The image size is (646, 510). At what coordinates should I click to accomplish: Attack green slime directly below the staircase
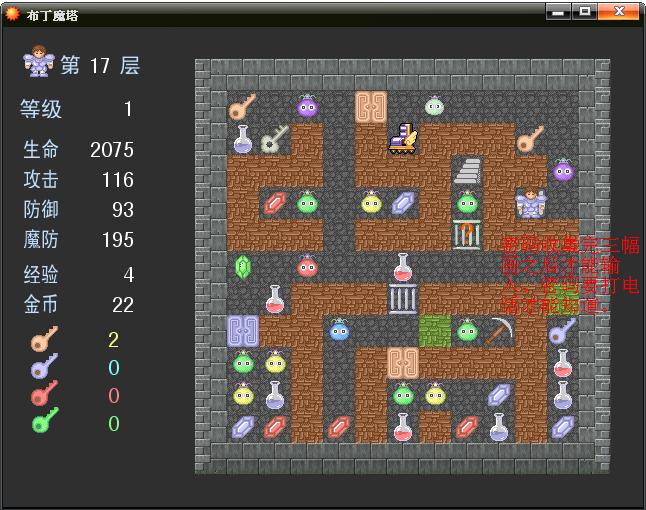pyautogui.click(x=467, y=203)
